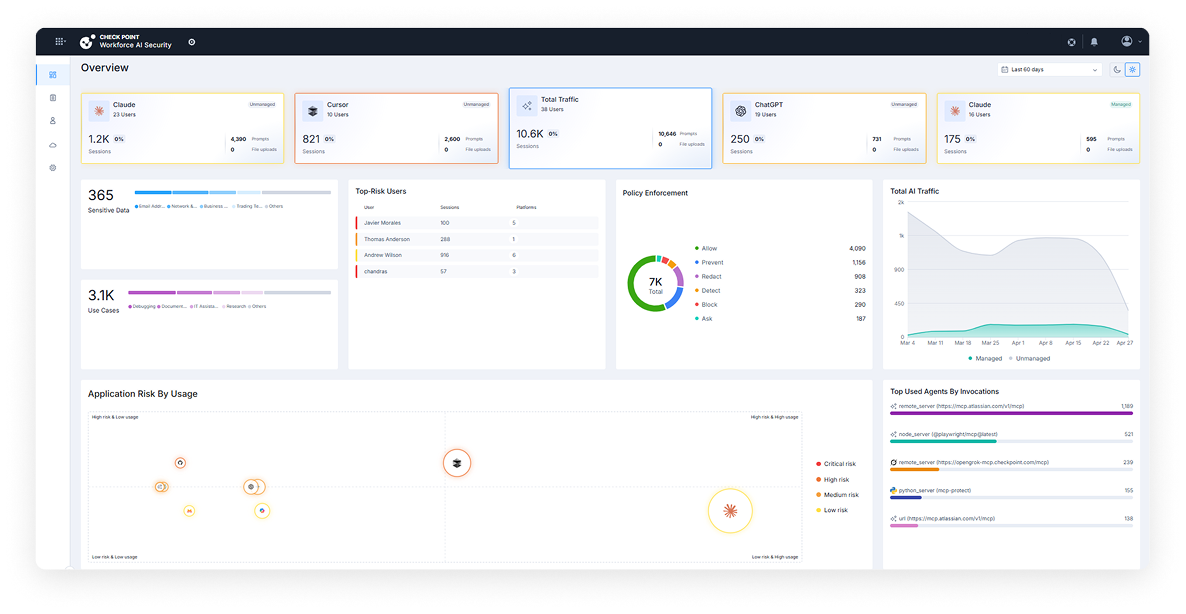The height and width of the screenshot is (614, 1186).
Task: Toggle the Managed series in traffic legend
Action: pos(985,358)
